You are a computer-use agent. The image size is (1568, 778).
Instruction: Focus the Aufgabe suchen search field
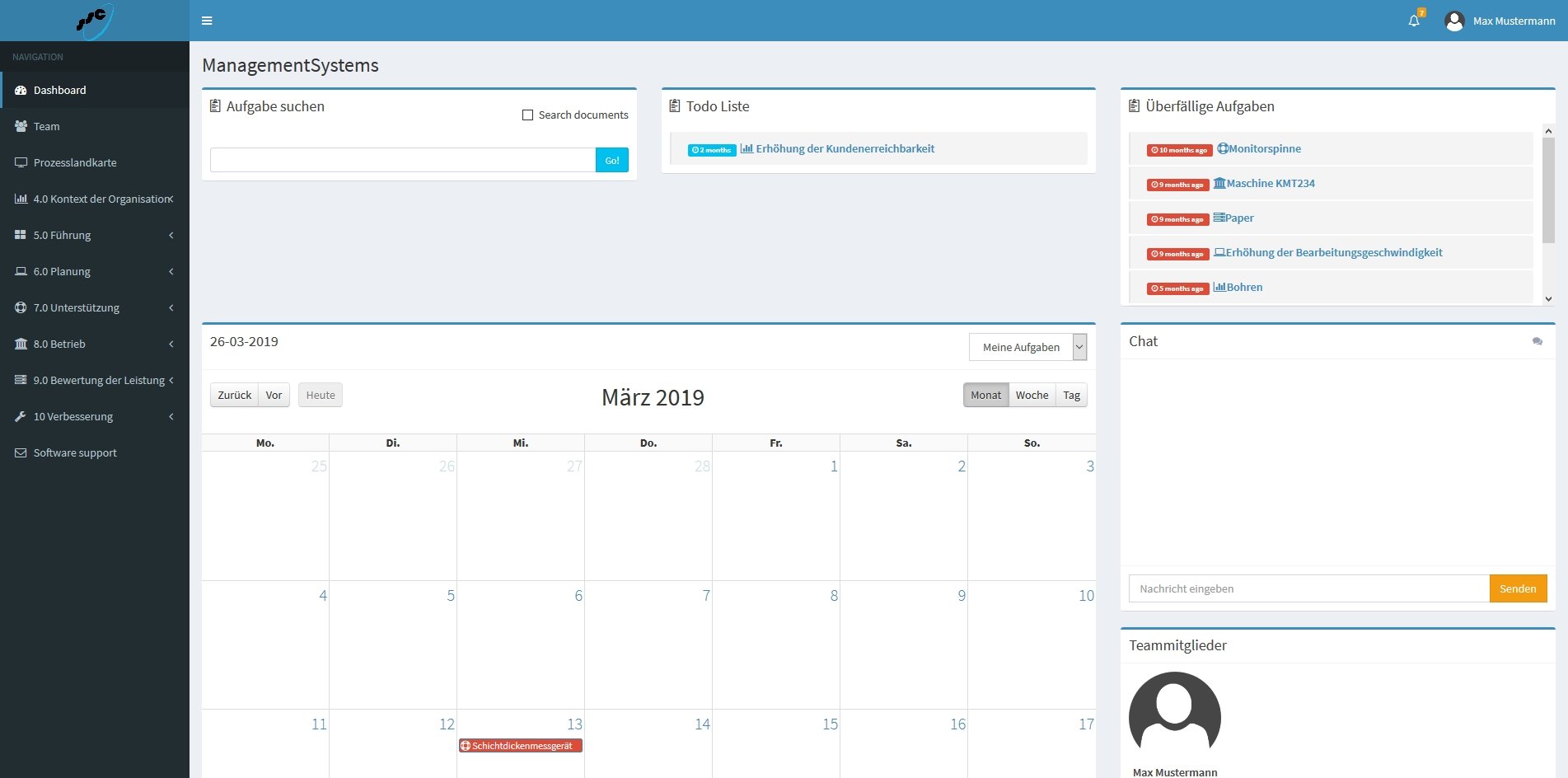point(403,160)
